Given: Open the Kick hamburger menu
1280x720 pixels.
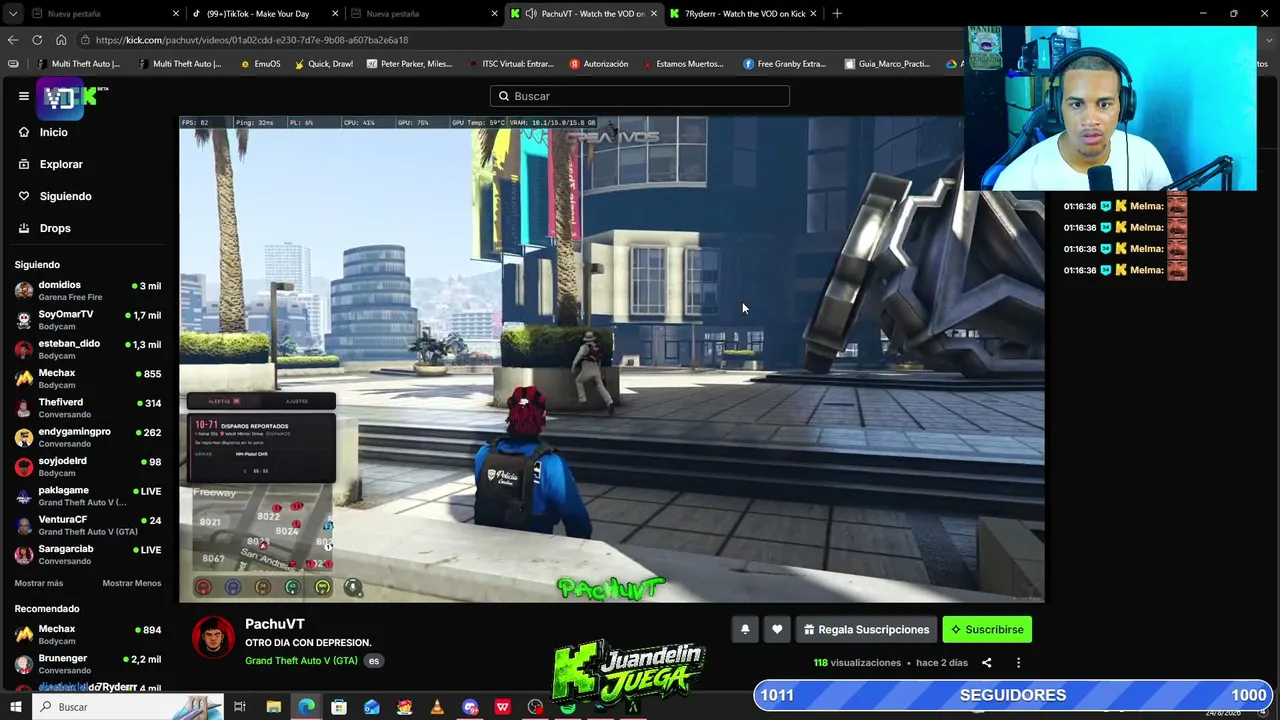Looking at the screenshot, I should (x=24, y=96).
